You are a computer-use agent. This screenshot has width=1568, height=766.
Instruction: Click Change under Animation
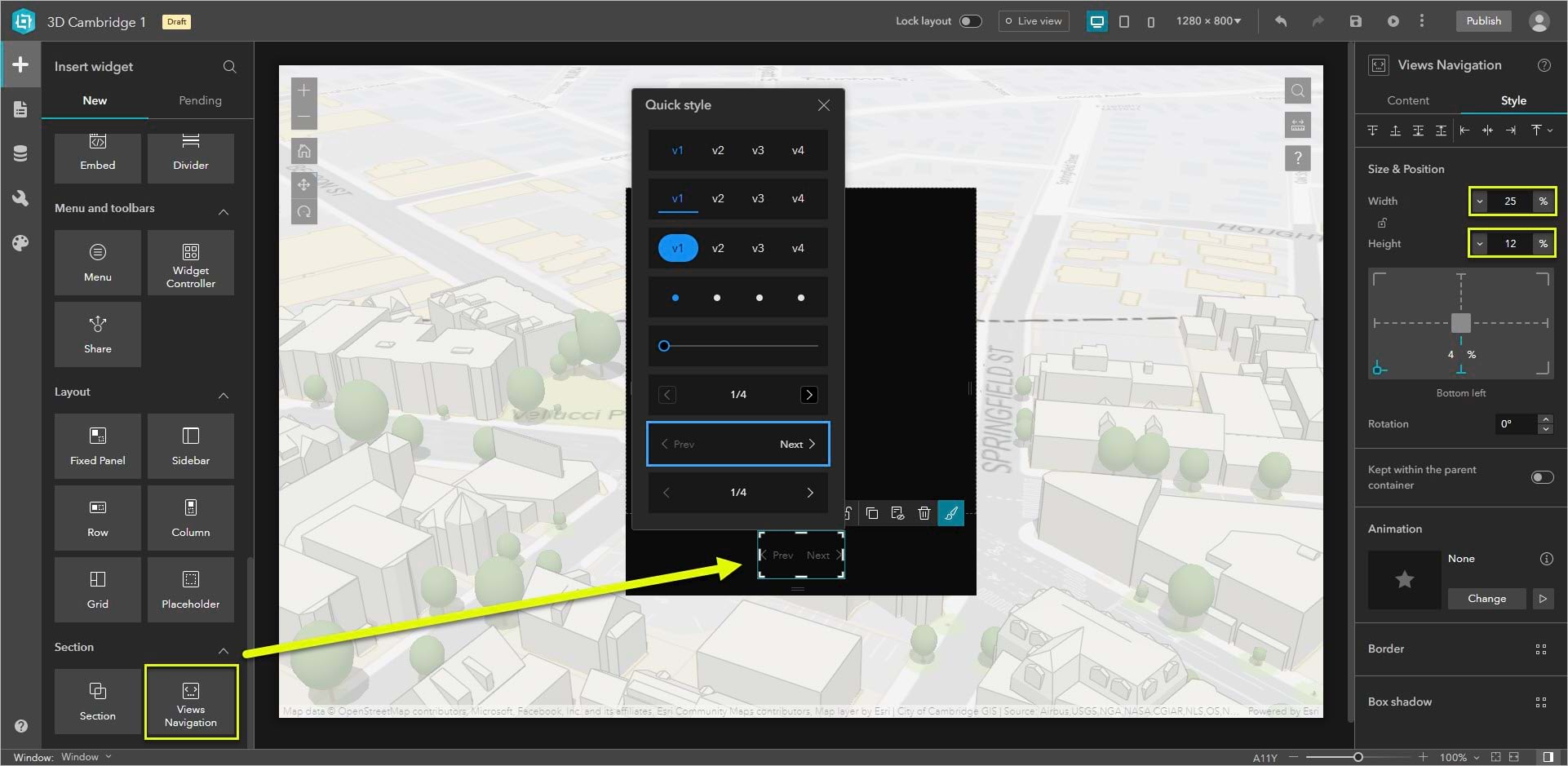1486,598
